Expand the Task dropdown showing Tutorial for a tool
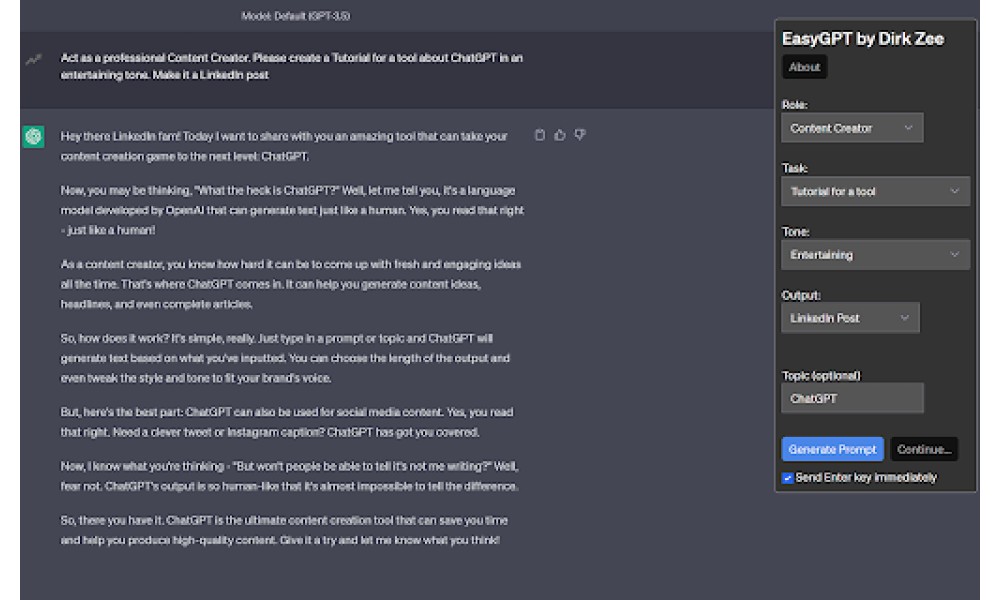This screenshot has height=600, width=1000. [x=876, y=191]
